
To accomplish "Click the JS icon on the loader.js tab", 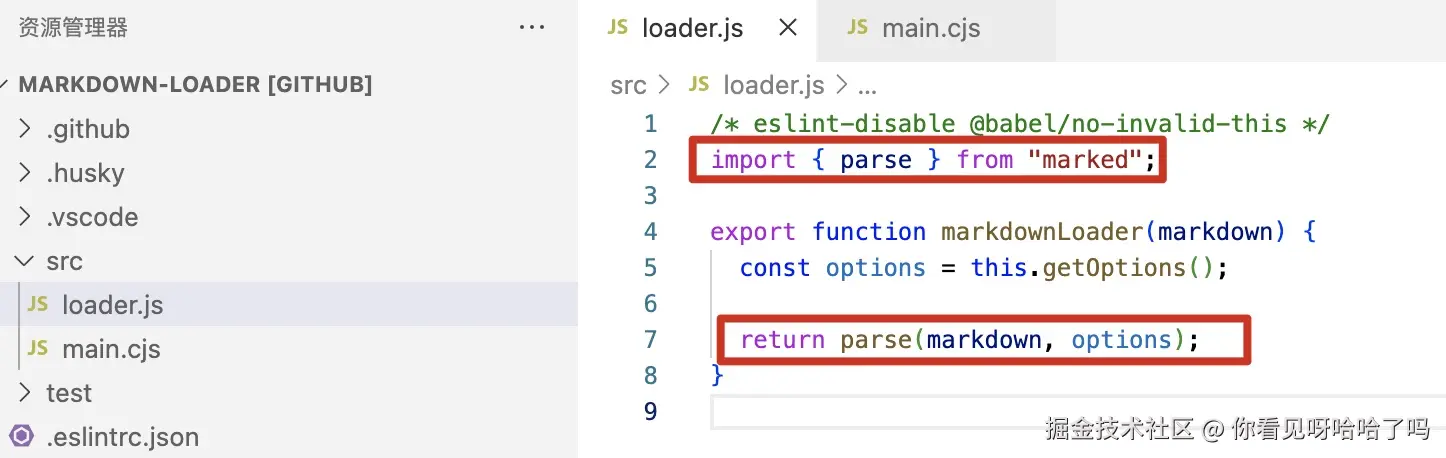I will [x=617, y=28].
